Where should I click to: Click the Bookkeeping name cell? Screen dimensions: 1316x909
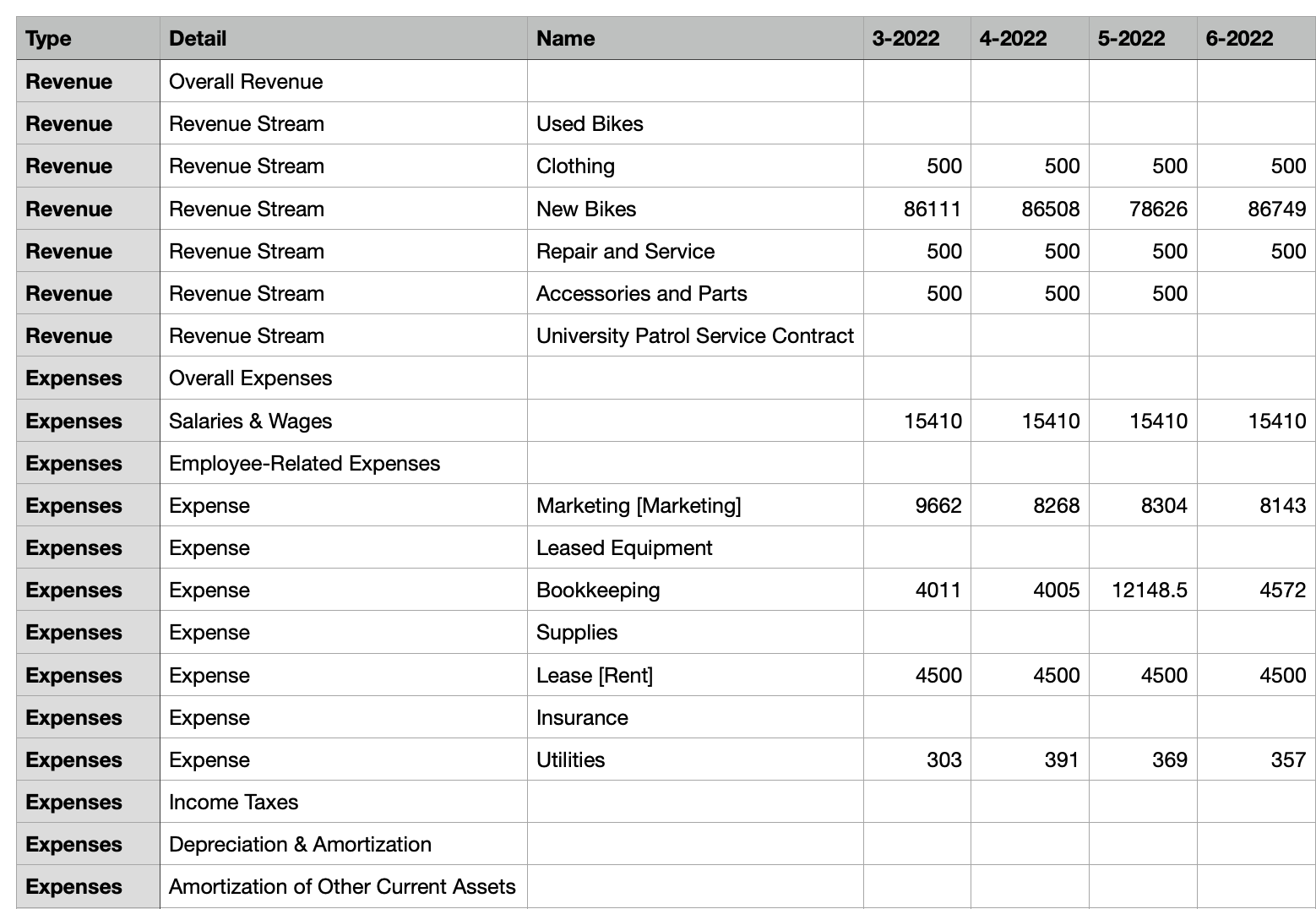coord(695,590)
